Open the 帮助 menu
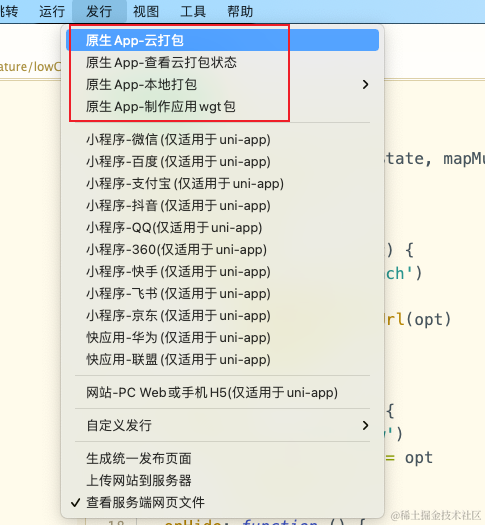 pyautogui.click(x=240, y=11)
